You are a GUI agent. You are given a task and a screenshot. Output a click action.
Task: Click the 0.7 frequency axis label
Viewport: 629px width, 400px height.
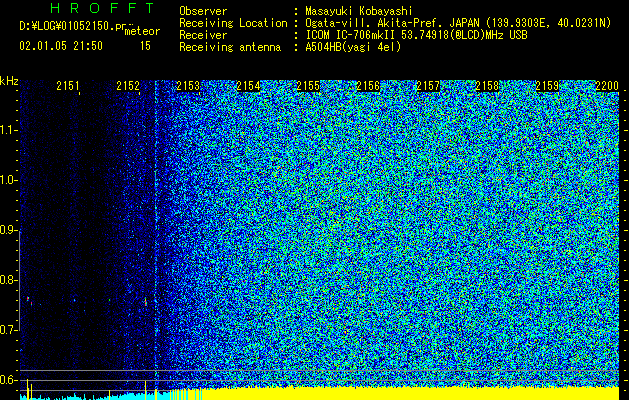click(x=8, y=330)
